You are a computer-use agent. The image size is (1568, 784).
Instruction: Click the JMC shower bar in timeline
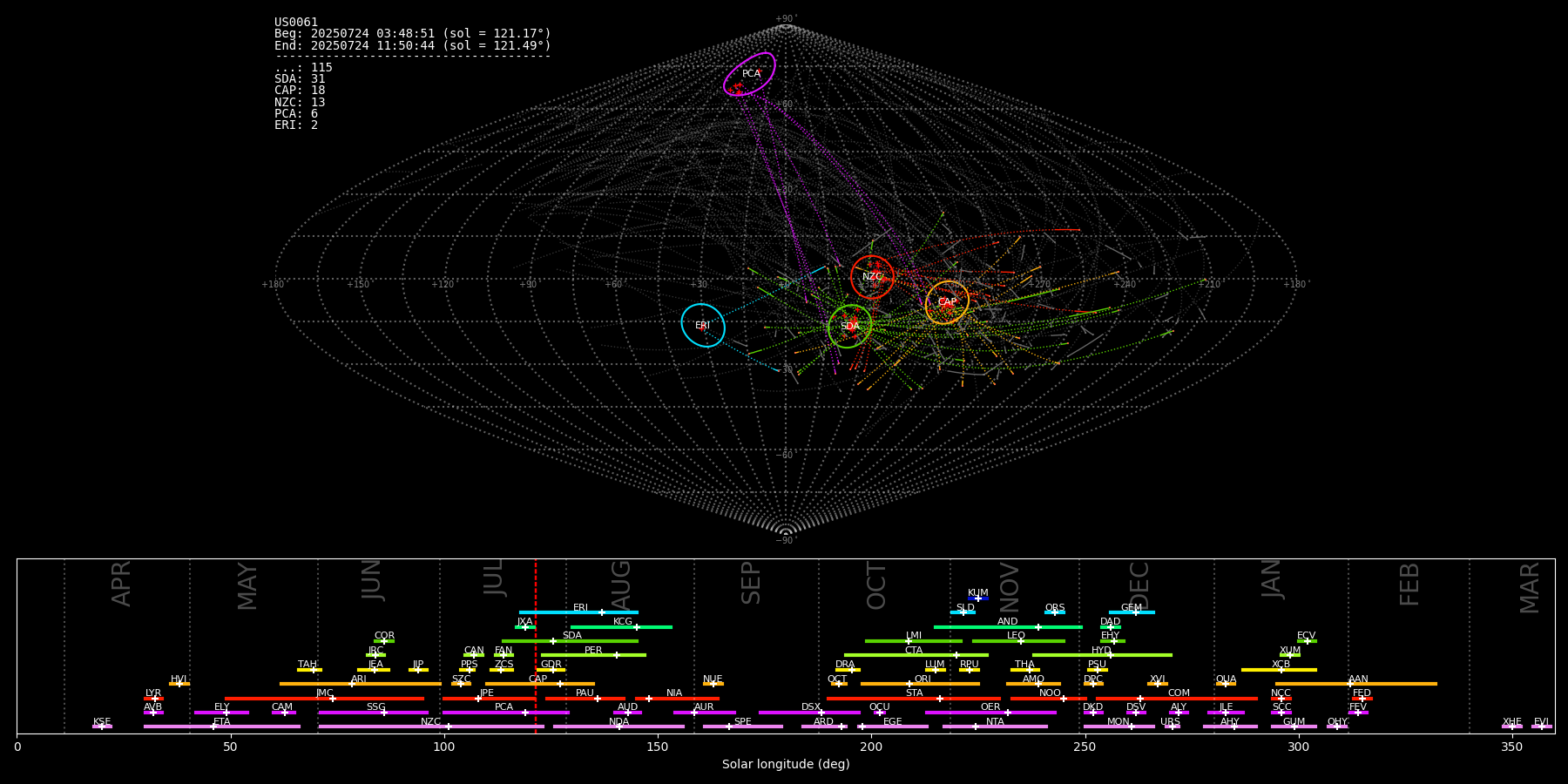[x=325, y=699]
